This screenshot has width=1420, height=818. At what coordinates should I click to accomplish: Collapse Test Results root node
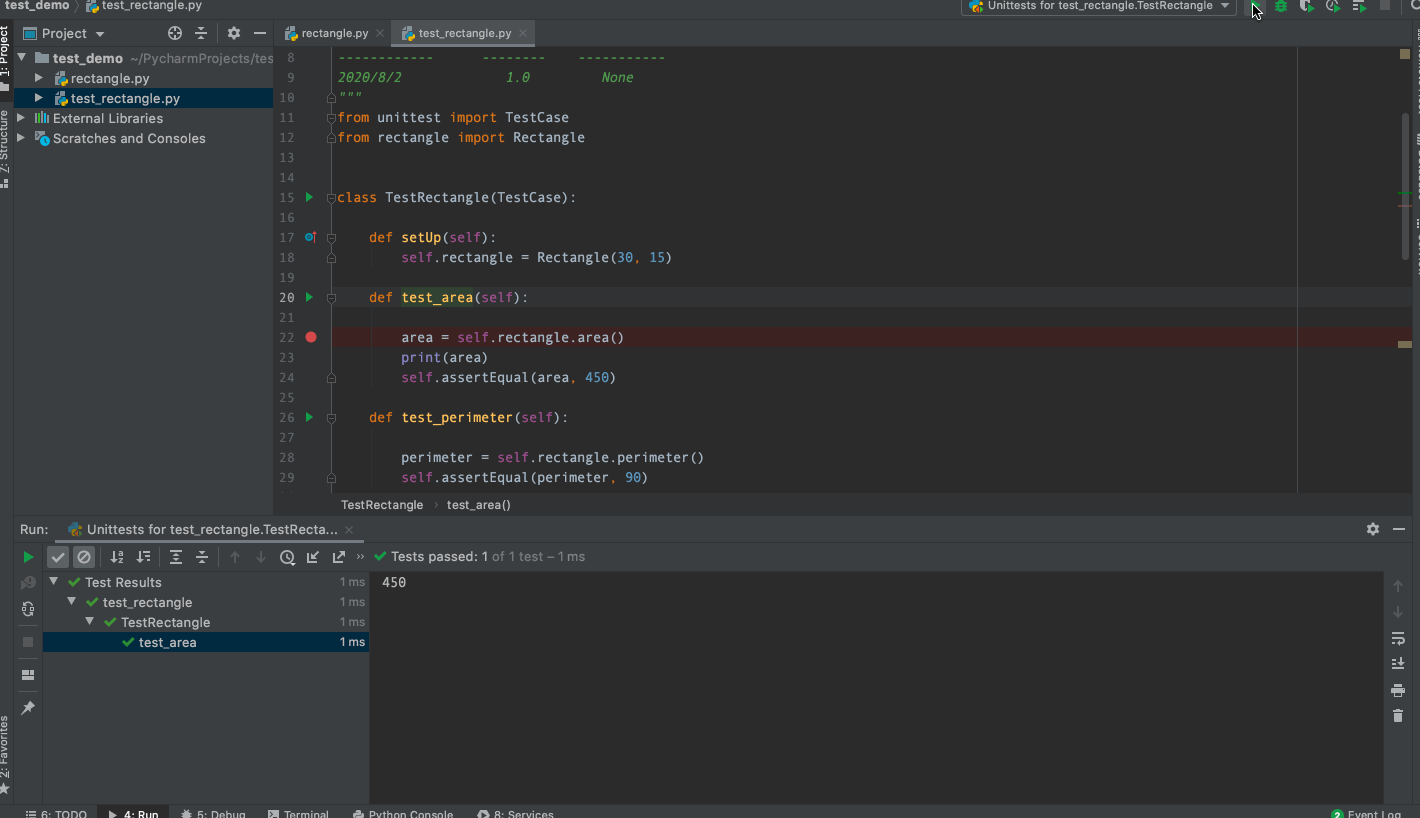54,582
